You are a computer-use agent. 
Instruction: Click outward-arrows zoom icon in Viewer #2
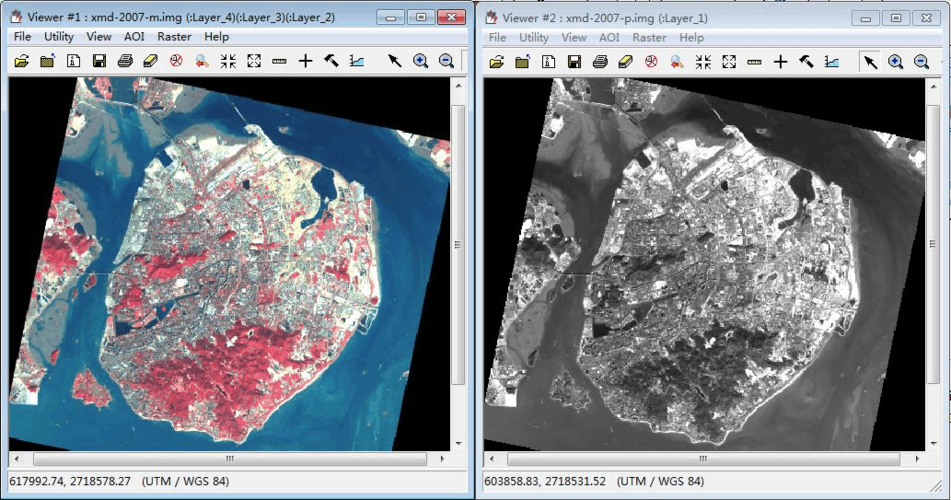[729, 61]
